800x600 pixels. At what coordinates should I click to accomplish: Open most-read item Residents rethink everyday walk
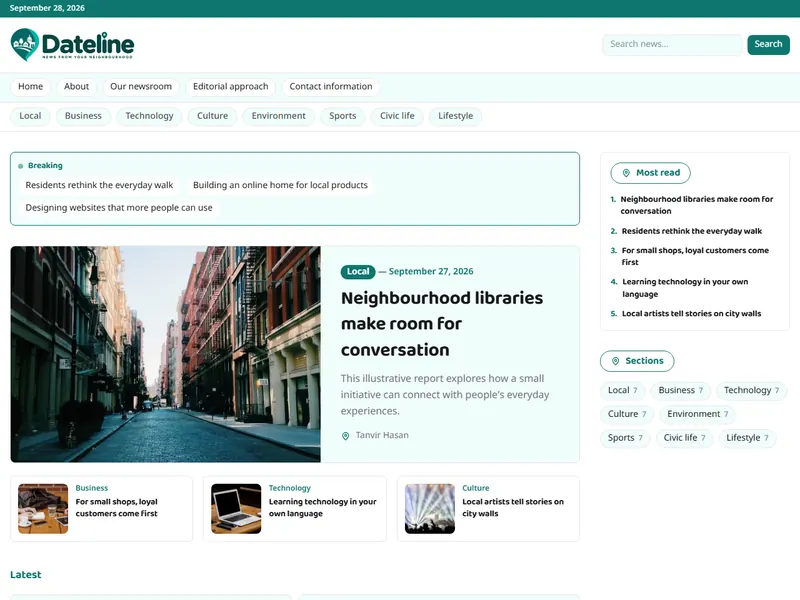click(691, 231)
